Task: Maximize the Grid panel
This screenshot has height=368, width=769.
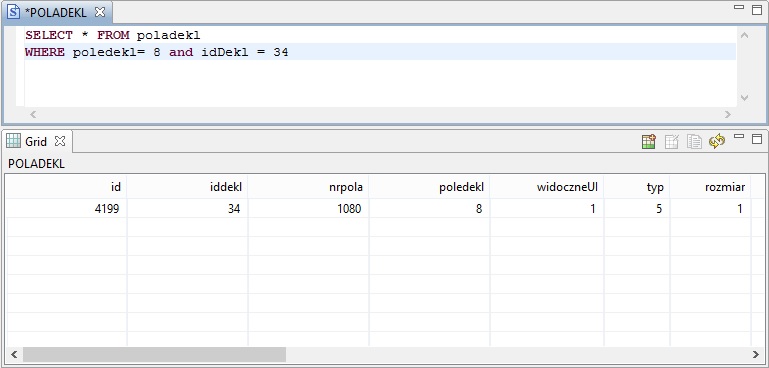Action: [757, 139]
